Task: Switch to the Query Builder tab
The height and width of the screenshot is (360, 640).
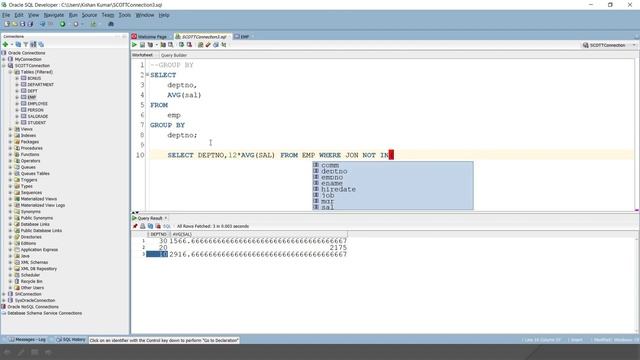Action: (x=173, y=55)
